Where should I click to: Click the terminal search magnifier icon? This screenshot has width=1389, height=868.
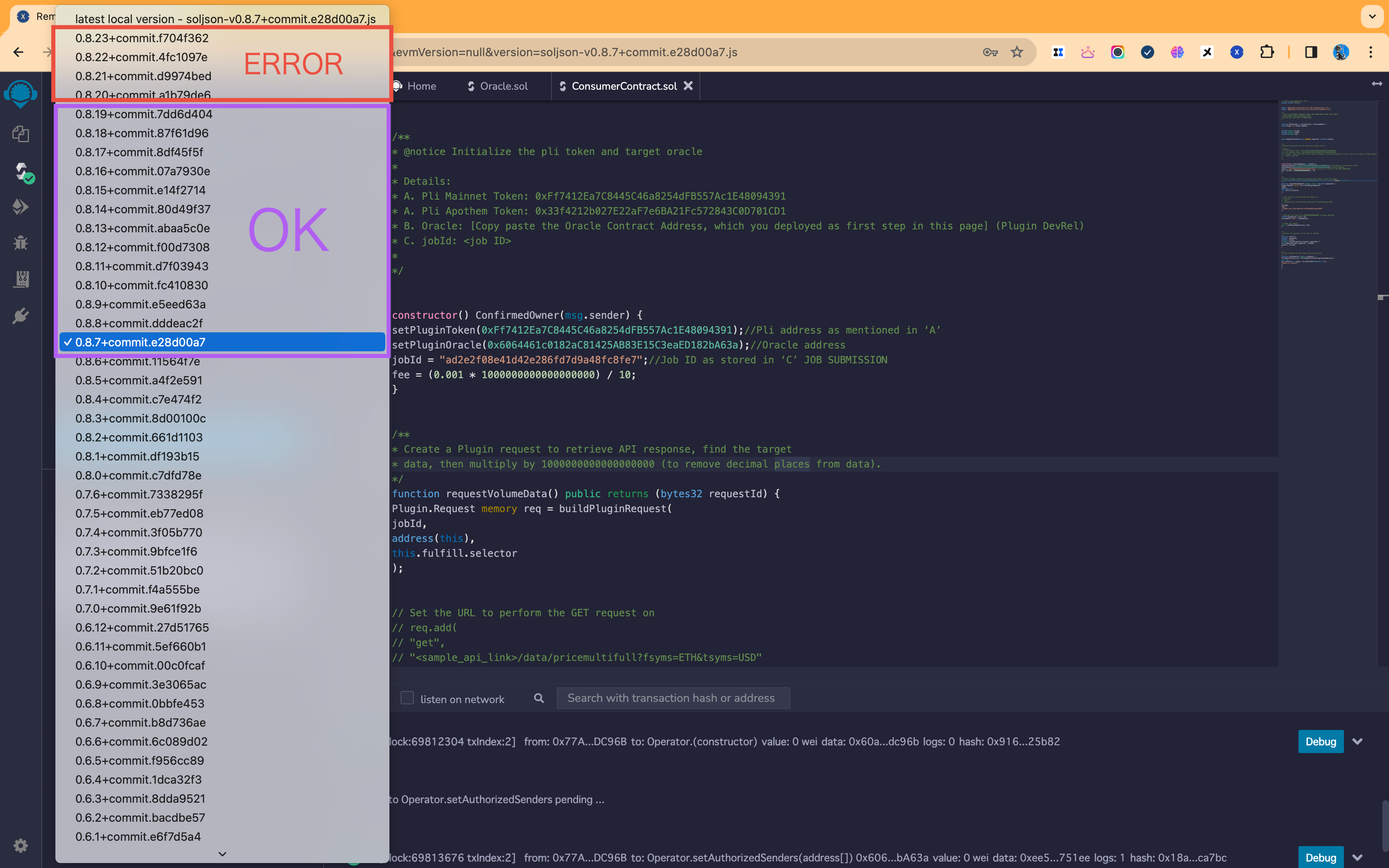538,698
